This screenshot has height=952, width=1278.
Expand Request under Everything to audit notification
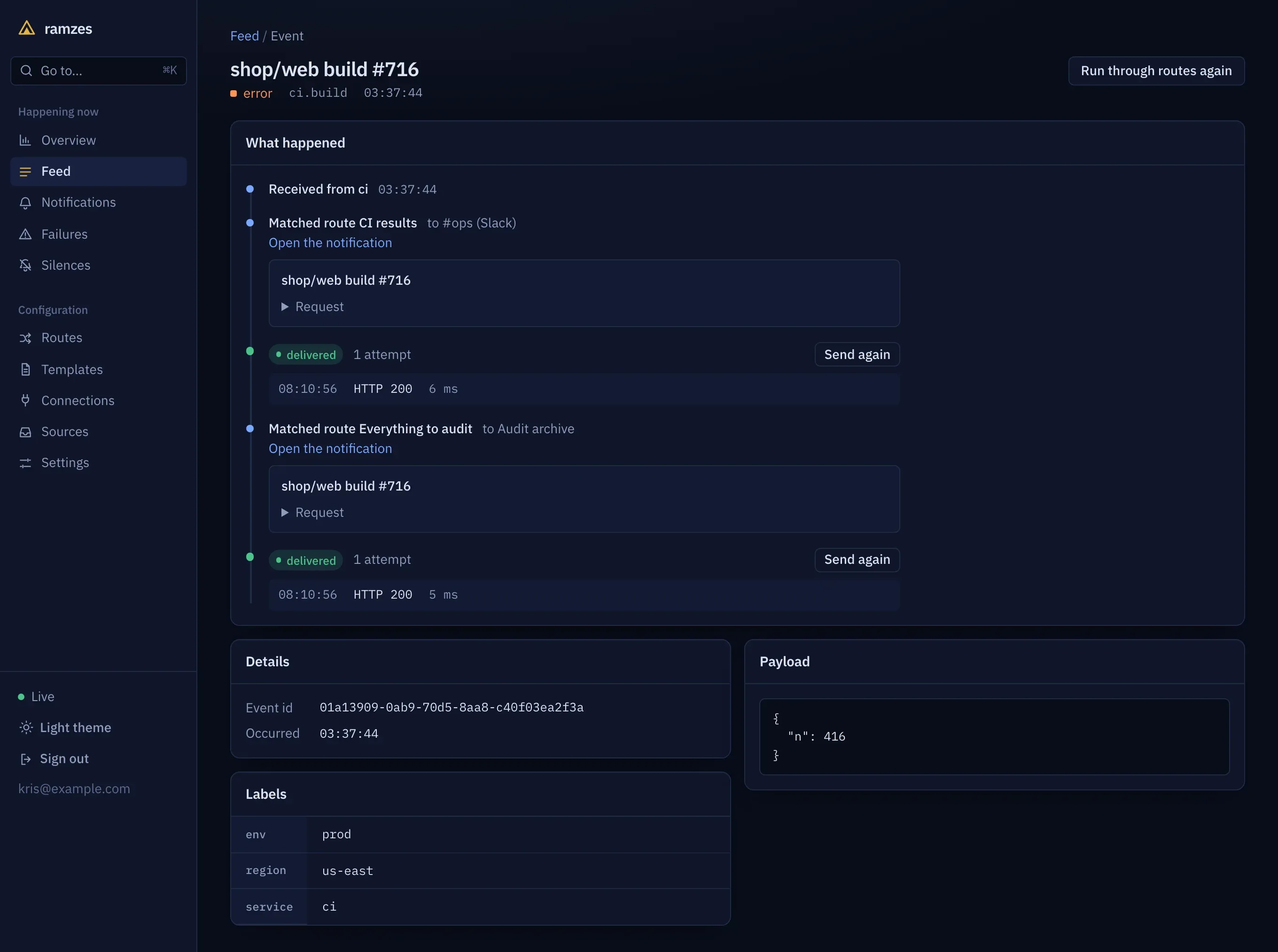click(x=312, y=512)
